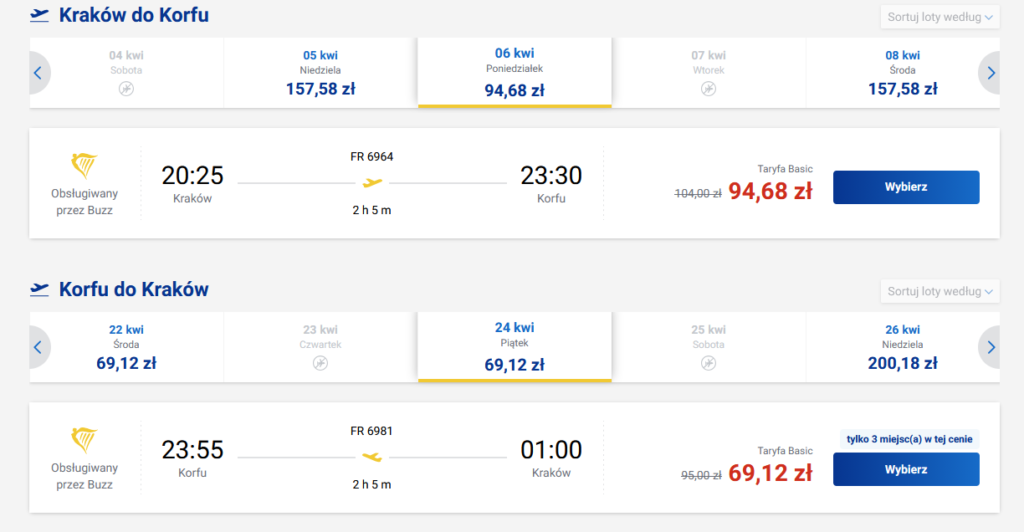This screenshot has width=1024, height=532.
Task: Open the outbound 'Sortuj loty według' dropdown
Action: tap(940, 17)
